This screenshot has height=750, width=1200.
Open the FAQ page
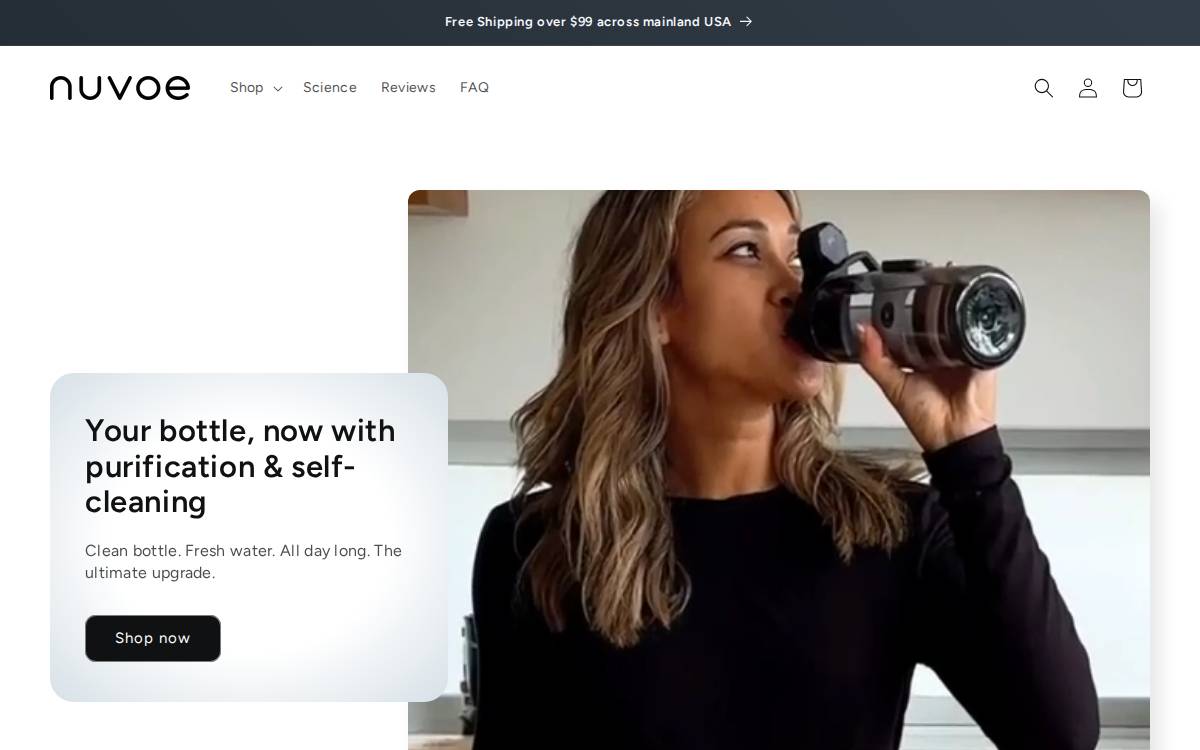click(474, 88)
